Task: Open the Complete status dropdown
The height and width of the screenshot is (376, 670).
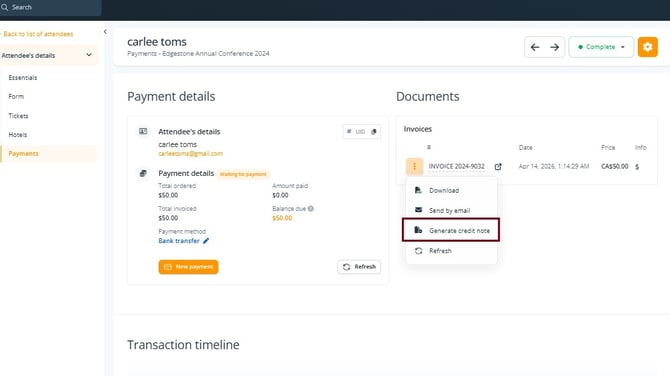Action: pos(601,47)
